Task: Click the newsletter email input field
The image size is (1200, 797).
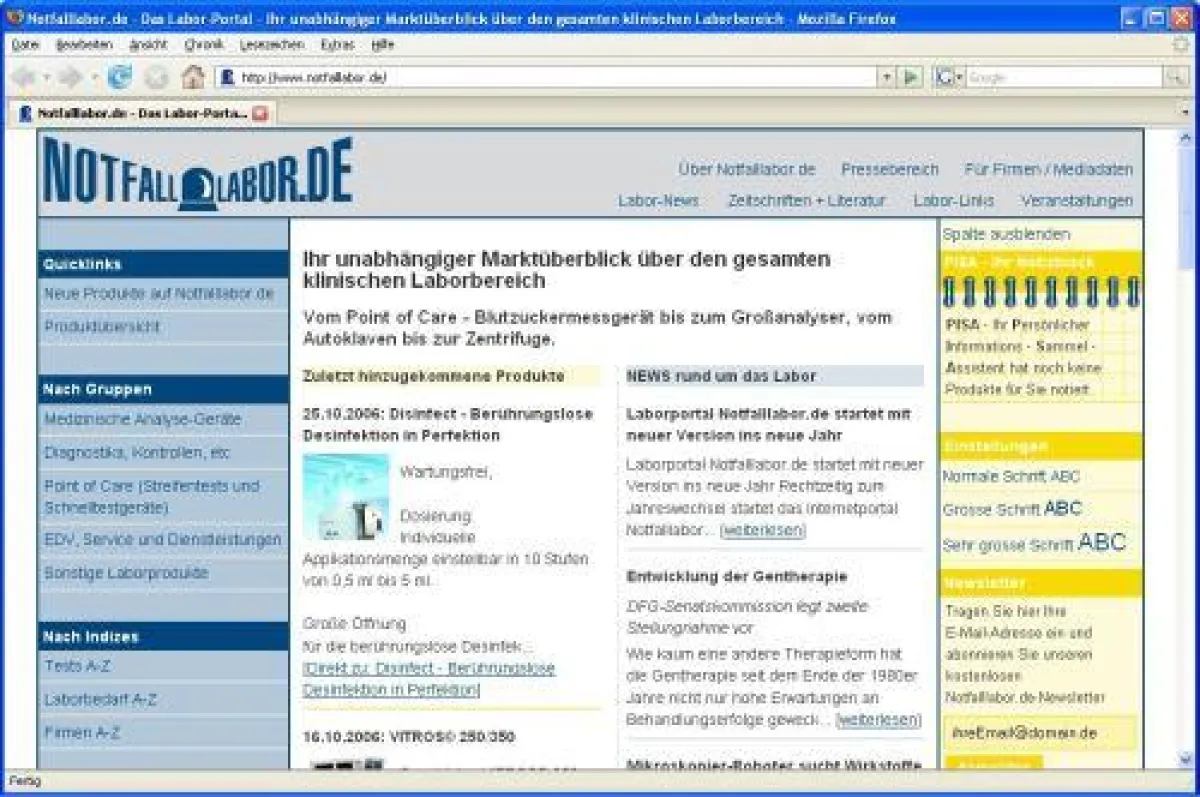Action: pos(1040,732)
